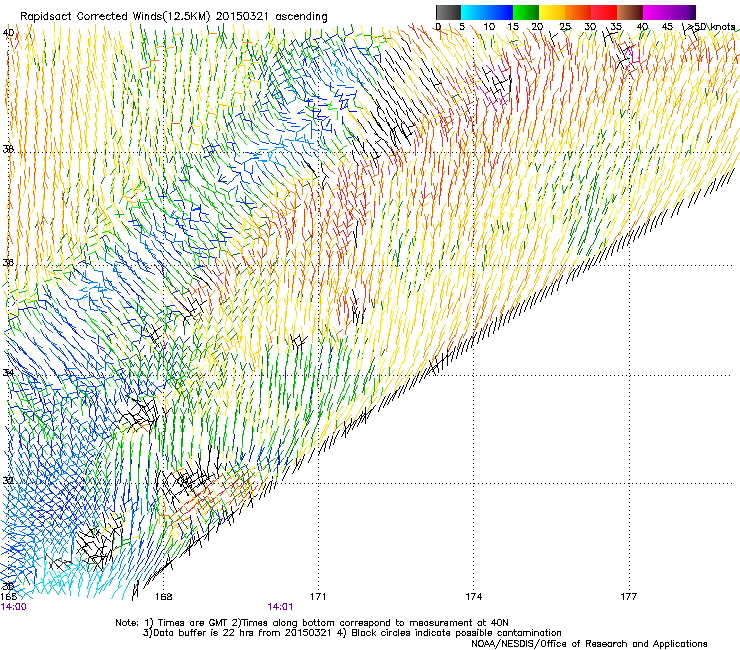740x650 pixels.
Task: Click the longitude label 171
Action: tap(318, 597)
